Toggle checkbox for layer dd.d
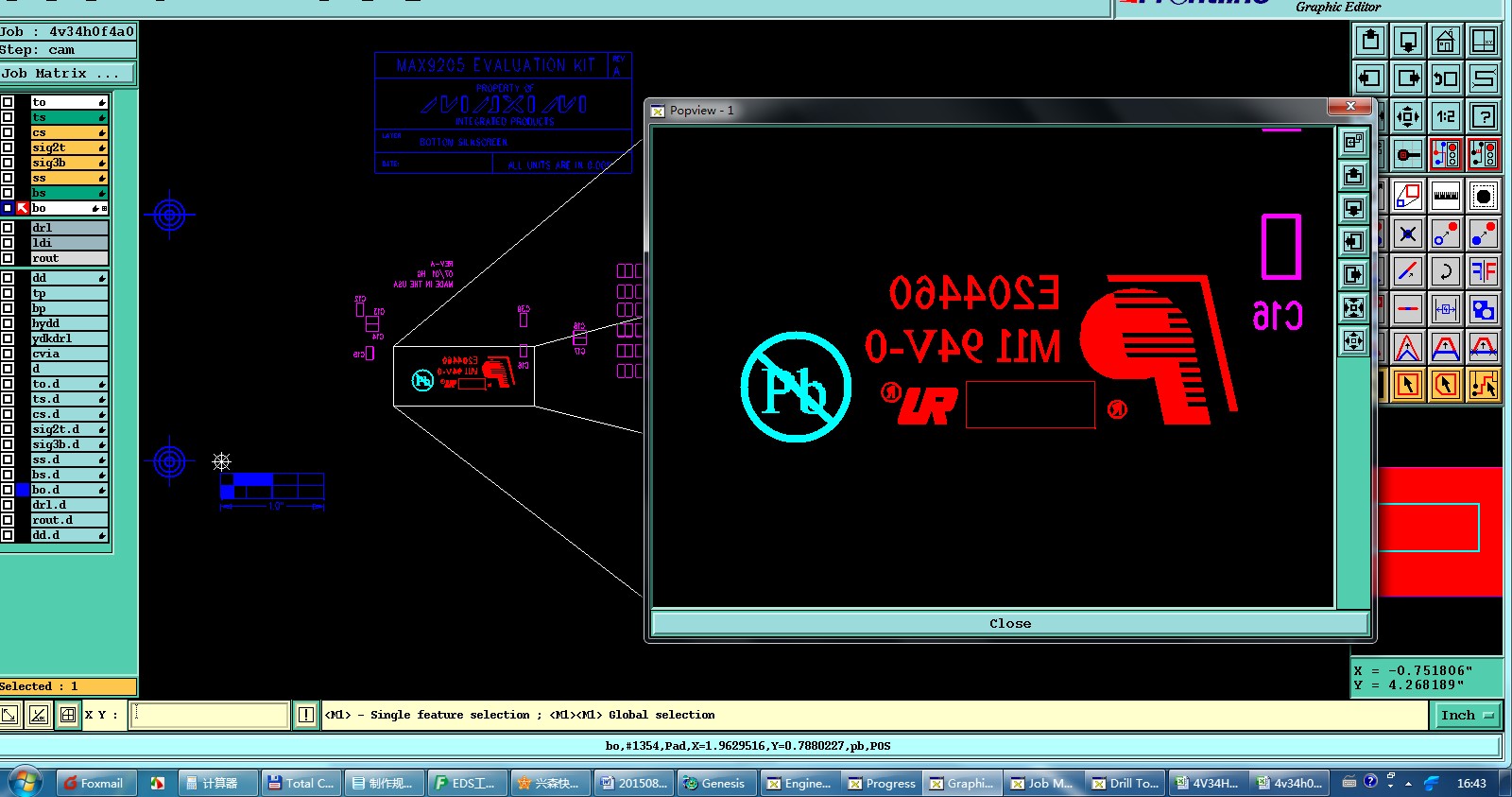 coord(8,535)
